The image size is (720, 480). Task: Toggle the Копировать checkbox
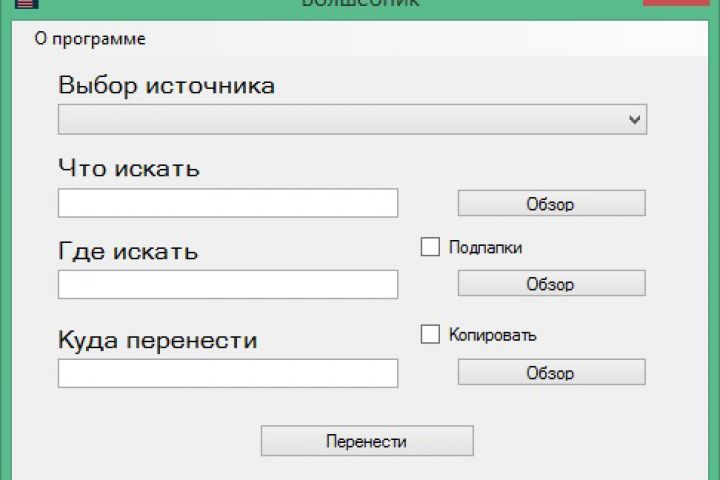tap(431, 335)
